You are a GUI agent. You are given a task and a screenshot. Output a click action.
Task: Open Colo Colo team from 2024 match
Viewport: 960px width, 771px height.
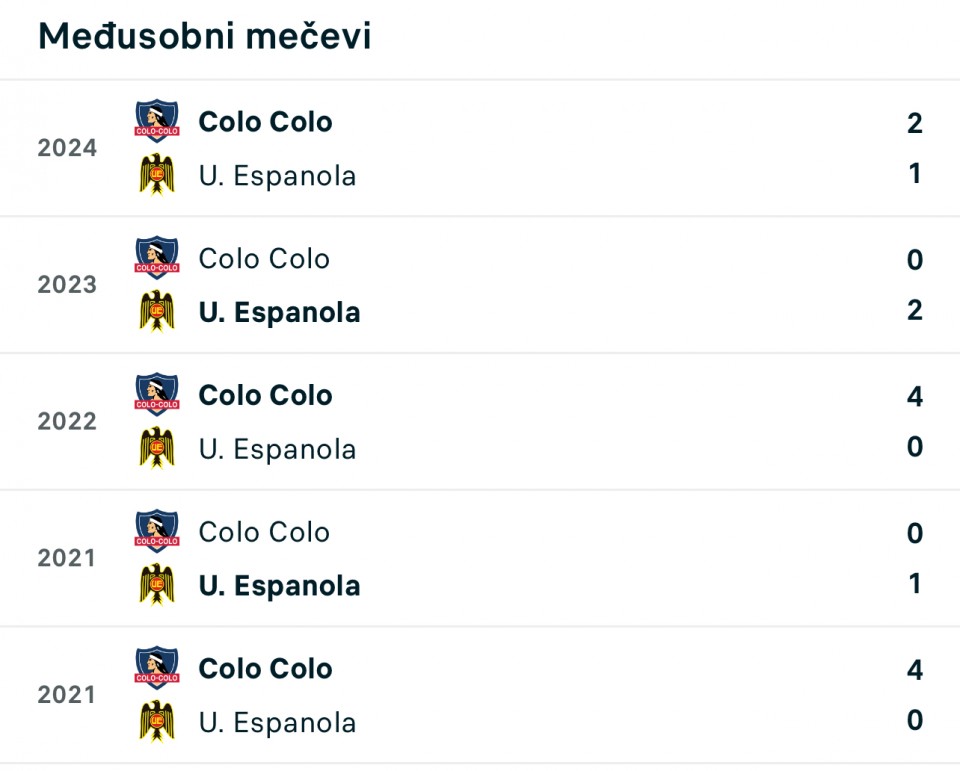click(265, 122)
